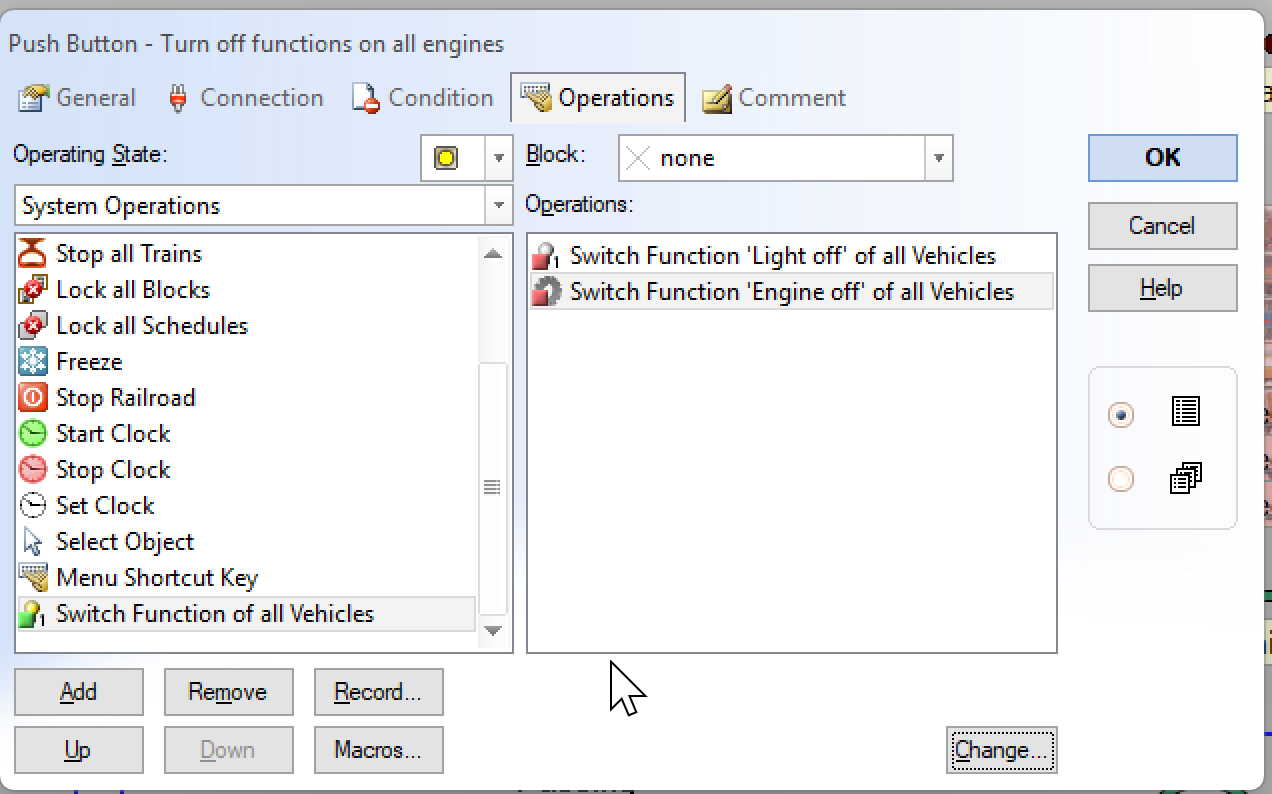Select 'Light off' operation in Operations list

(782, 256)
